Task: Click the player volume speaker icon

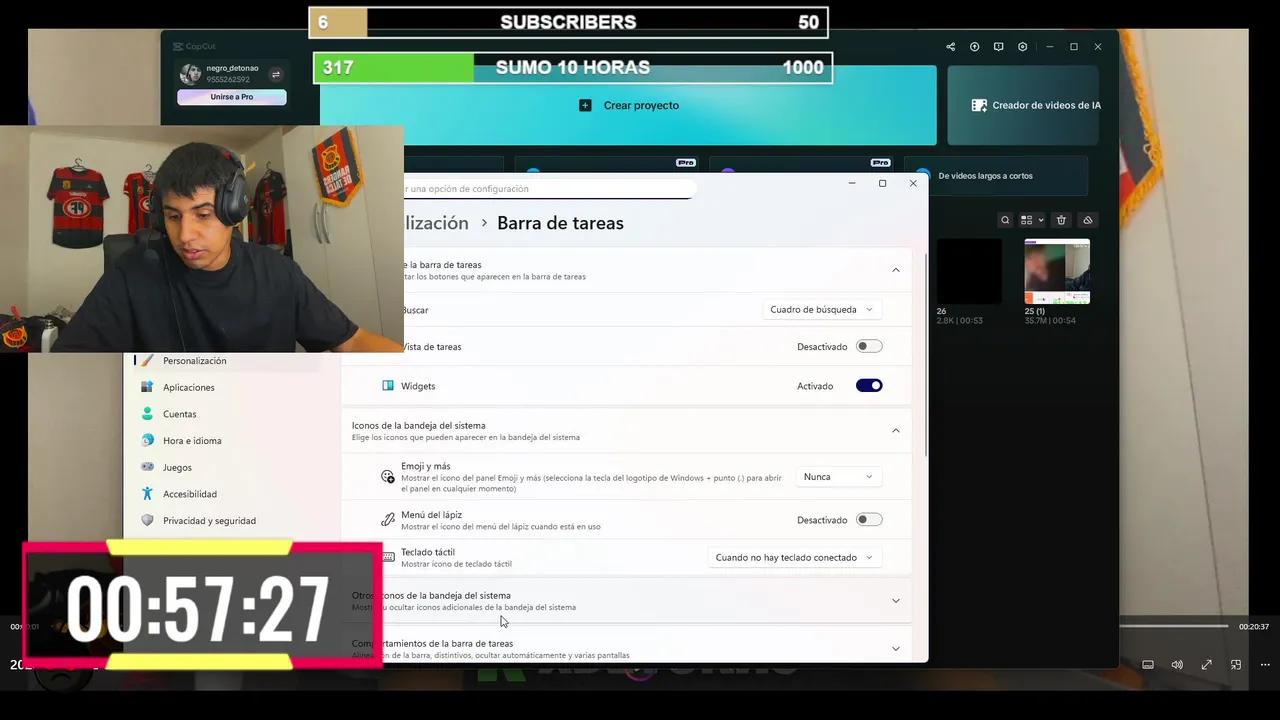Action: 1177,665
